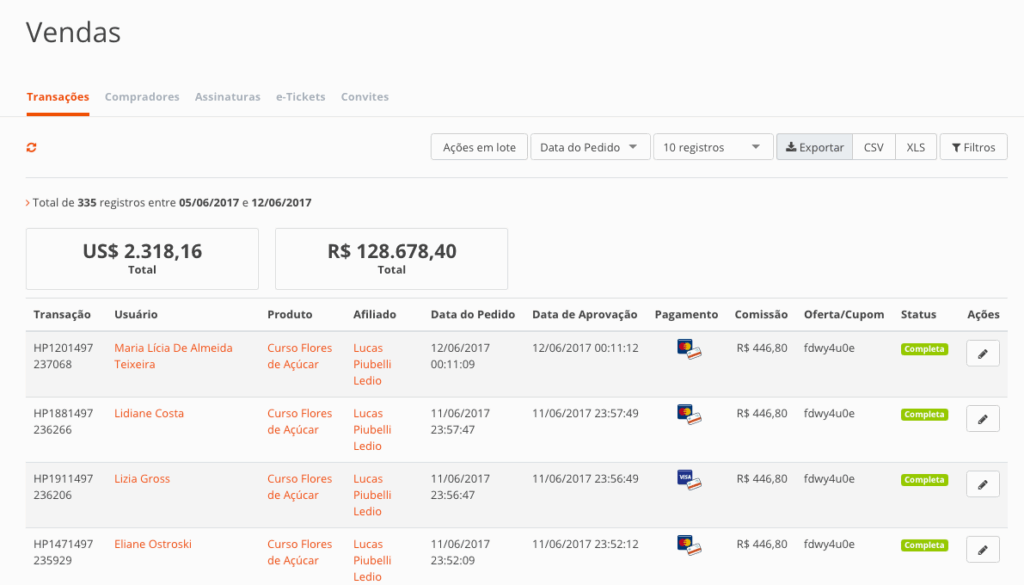Click payment card icon in Maria Lícia row
The image size is (1024, 585).
[688, 349]
